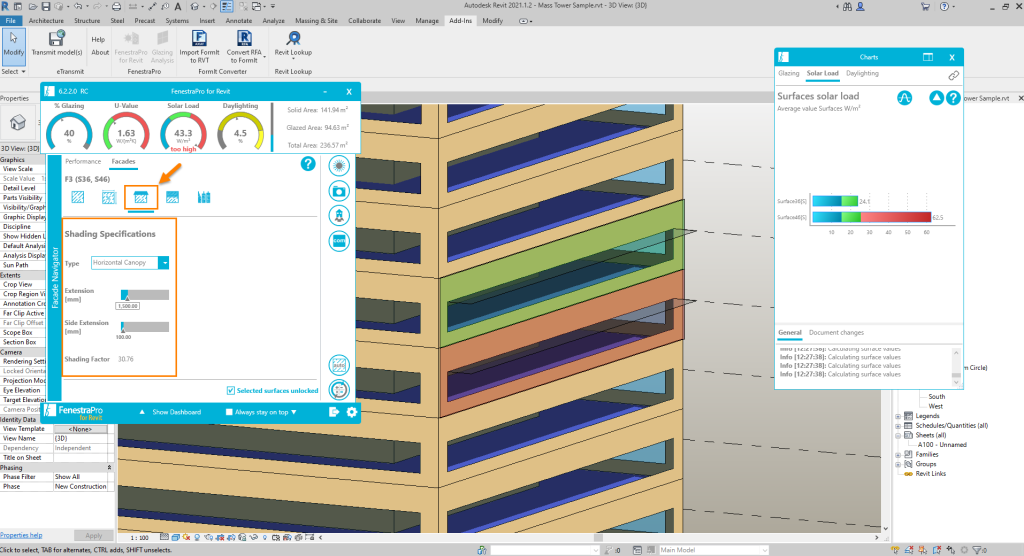Screen dimensions: 1024x556
Task: Click the File menu button
Action: point(10,21)
